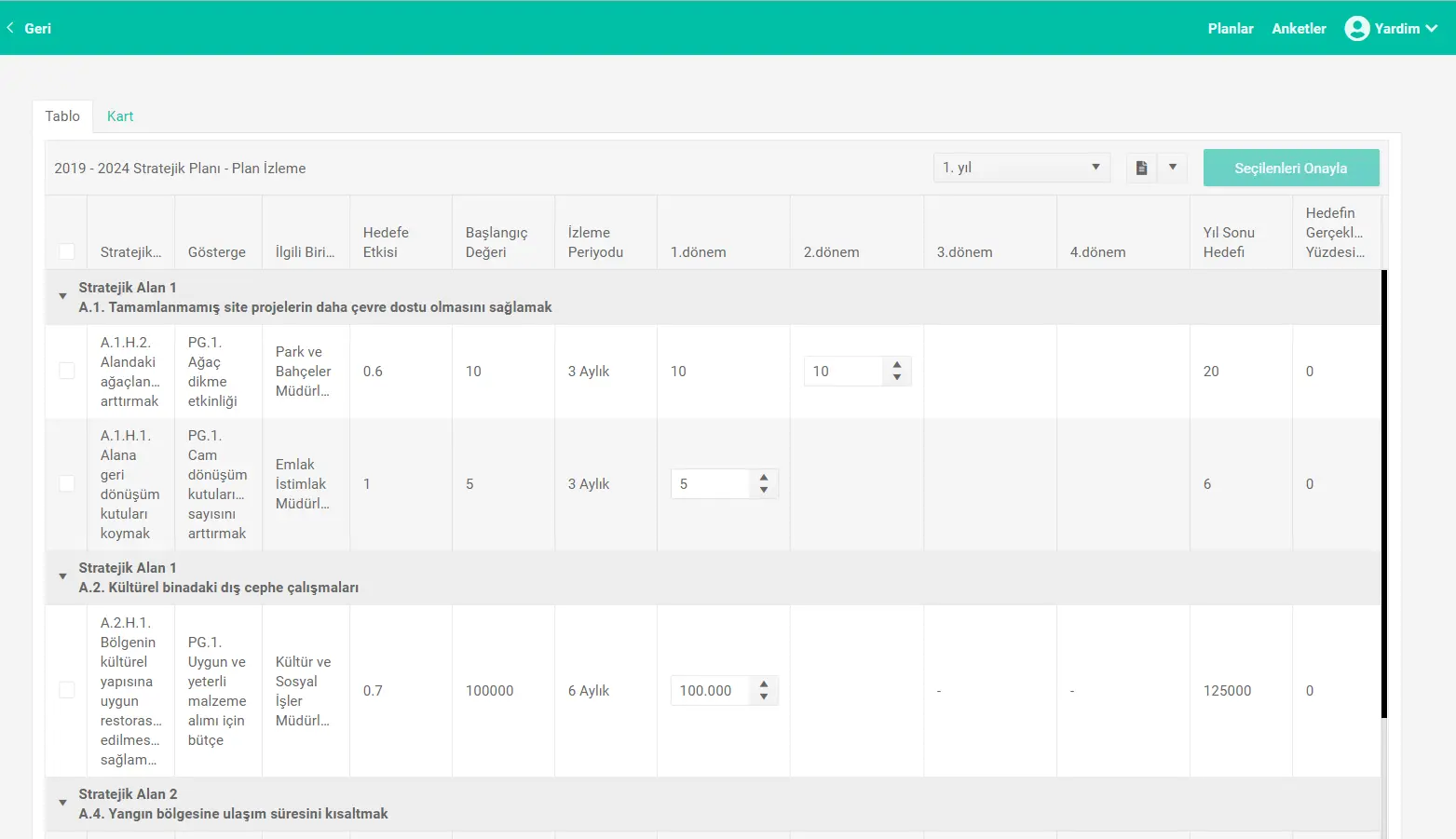Collapse the A.1. Tamamlanmamış site projeleri group
1456x839 pixels.
point(62,297)
